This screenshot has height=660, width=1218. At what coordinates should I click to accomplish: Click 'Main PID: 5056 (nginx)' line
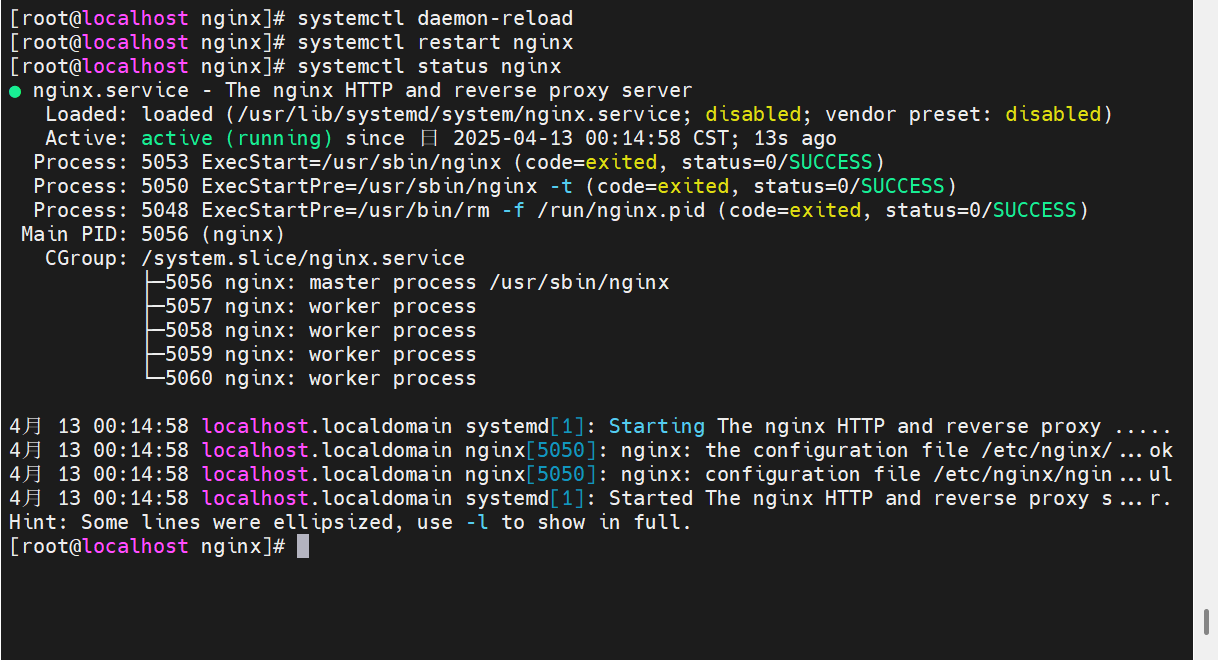pos(153,234)
